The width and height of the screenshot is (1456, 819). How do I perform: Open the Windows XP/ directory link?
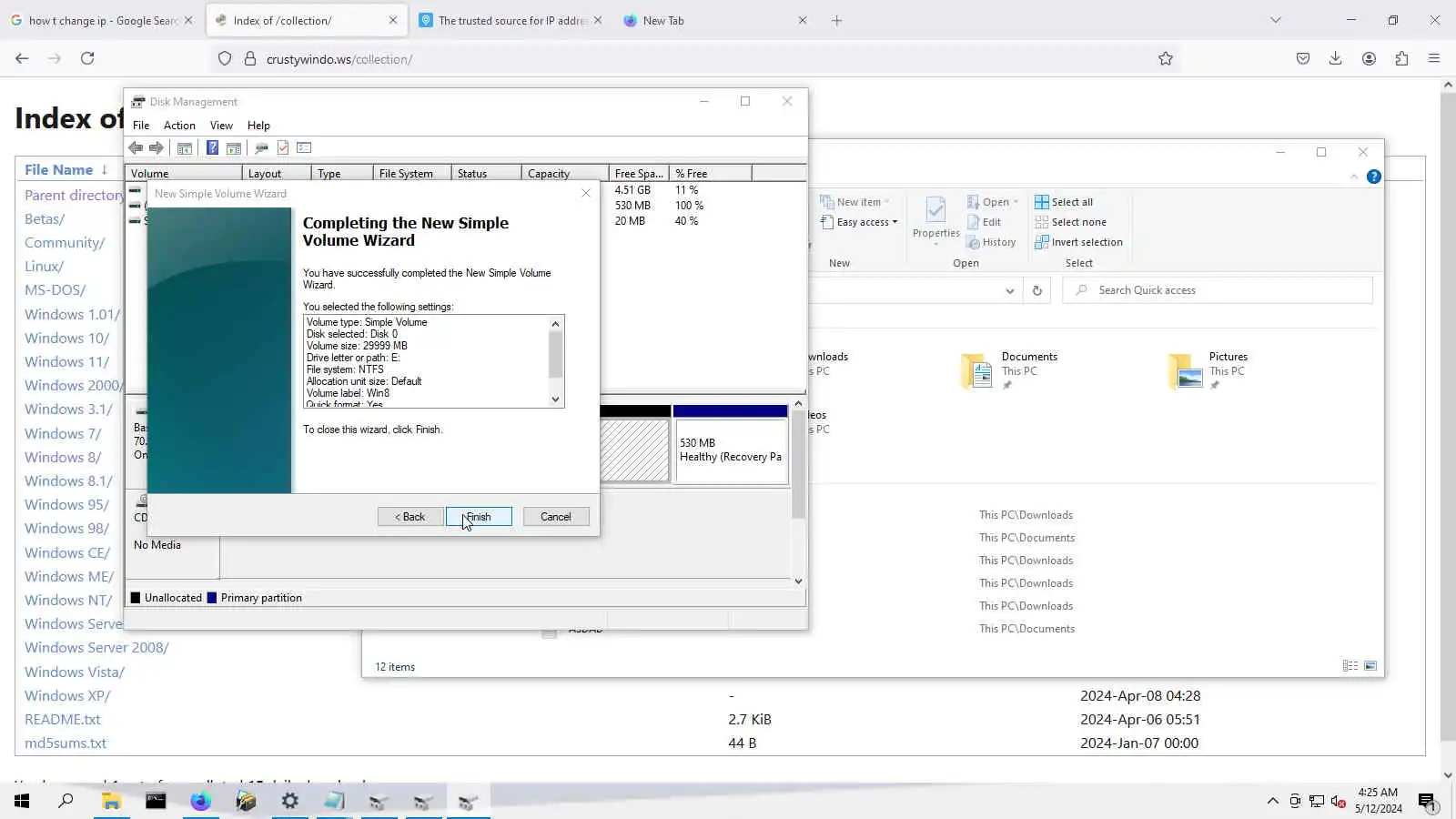tap(67, 696)
